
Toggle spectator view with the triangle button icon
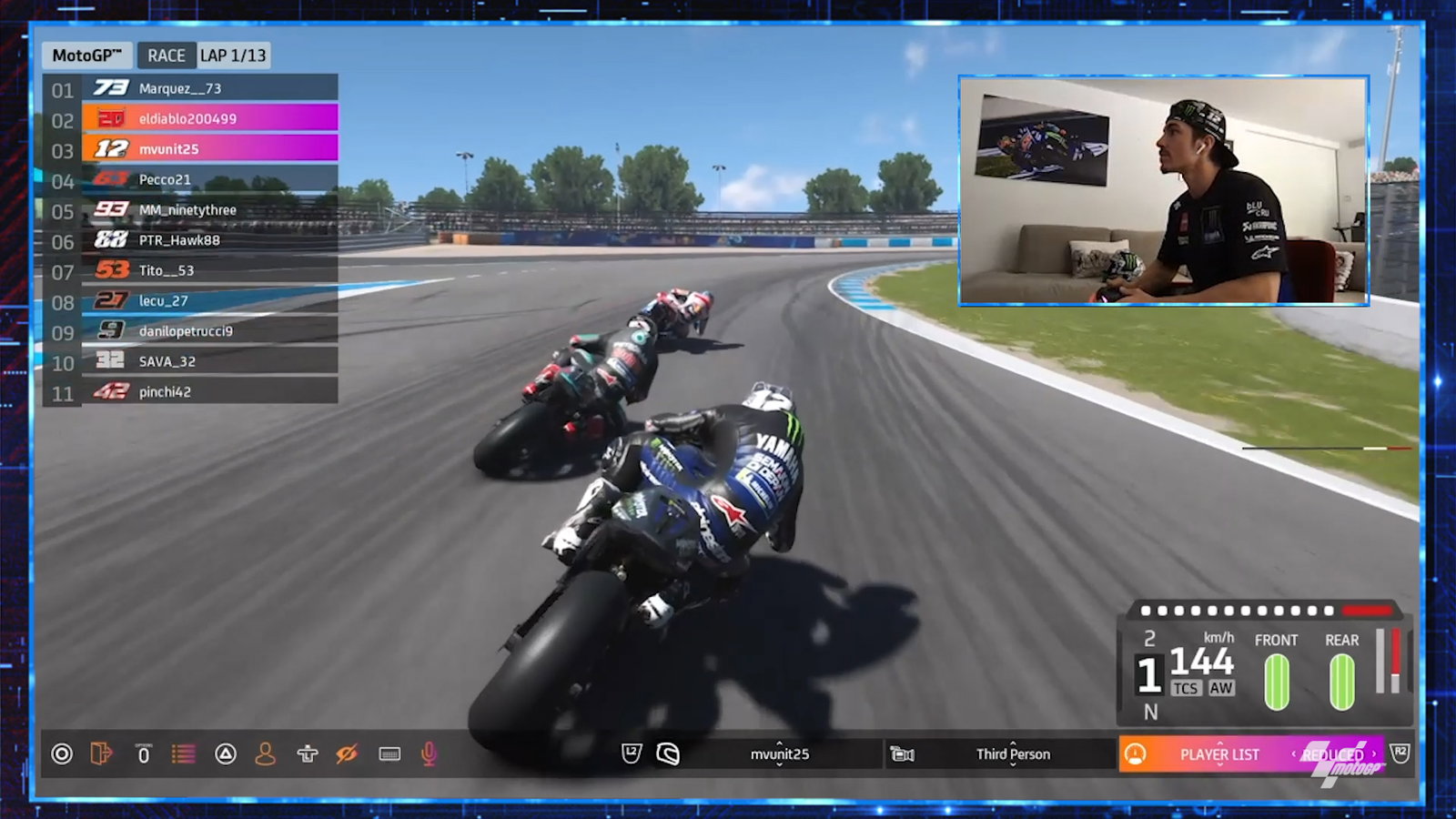(x=224, y=753)
